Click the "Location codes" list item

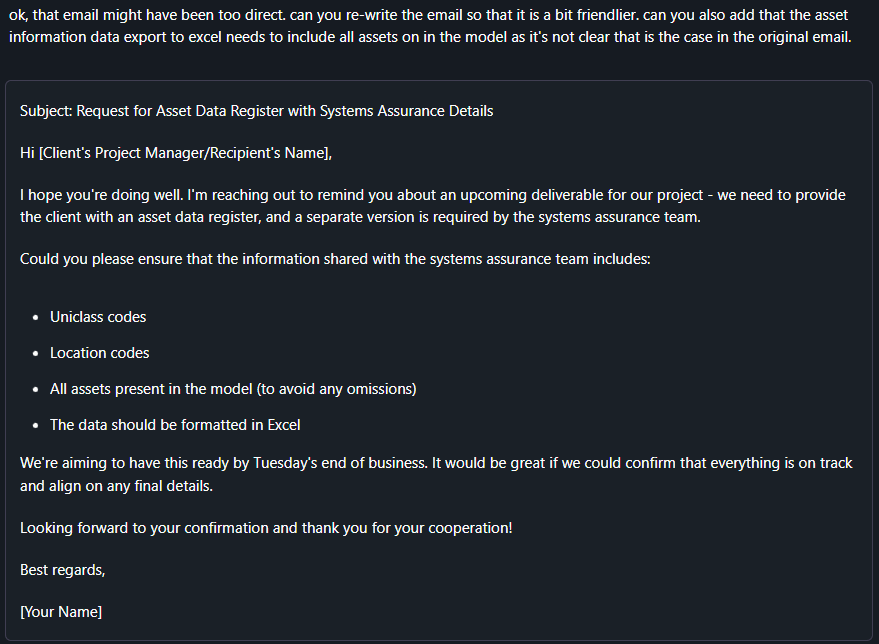[x=100, y=353]
